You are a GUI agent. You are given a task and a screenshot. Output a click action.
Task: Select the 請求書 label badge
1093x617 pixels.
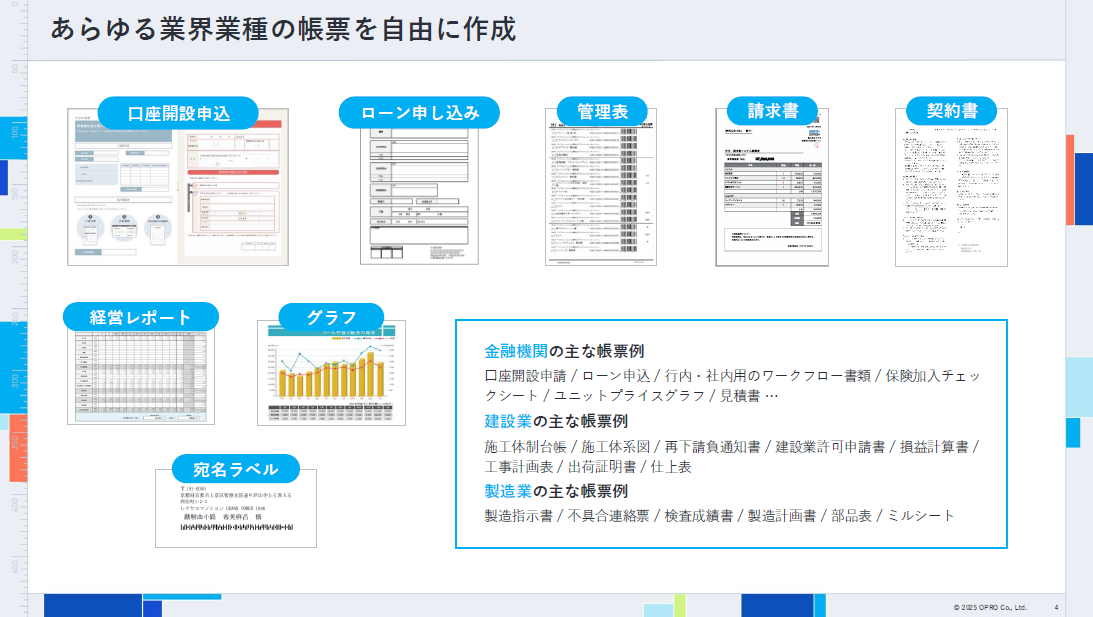click(772, 110)
